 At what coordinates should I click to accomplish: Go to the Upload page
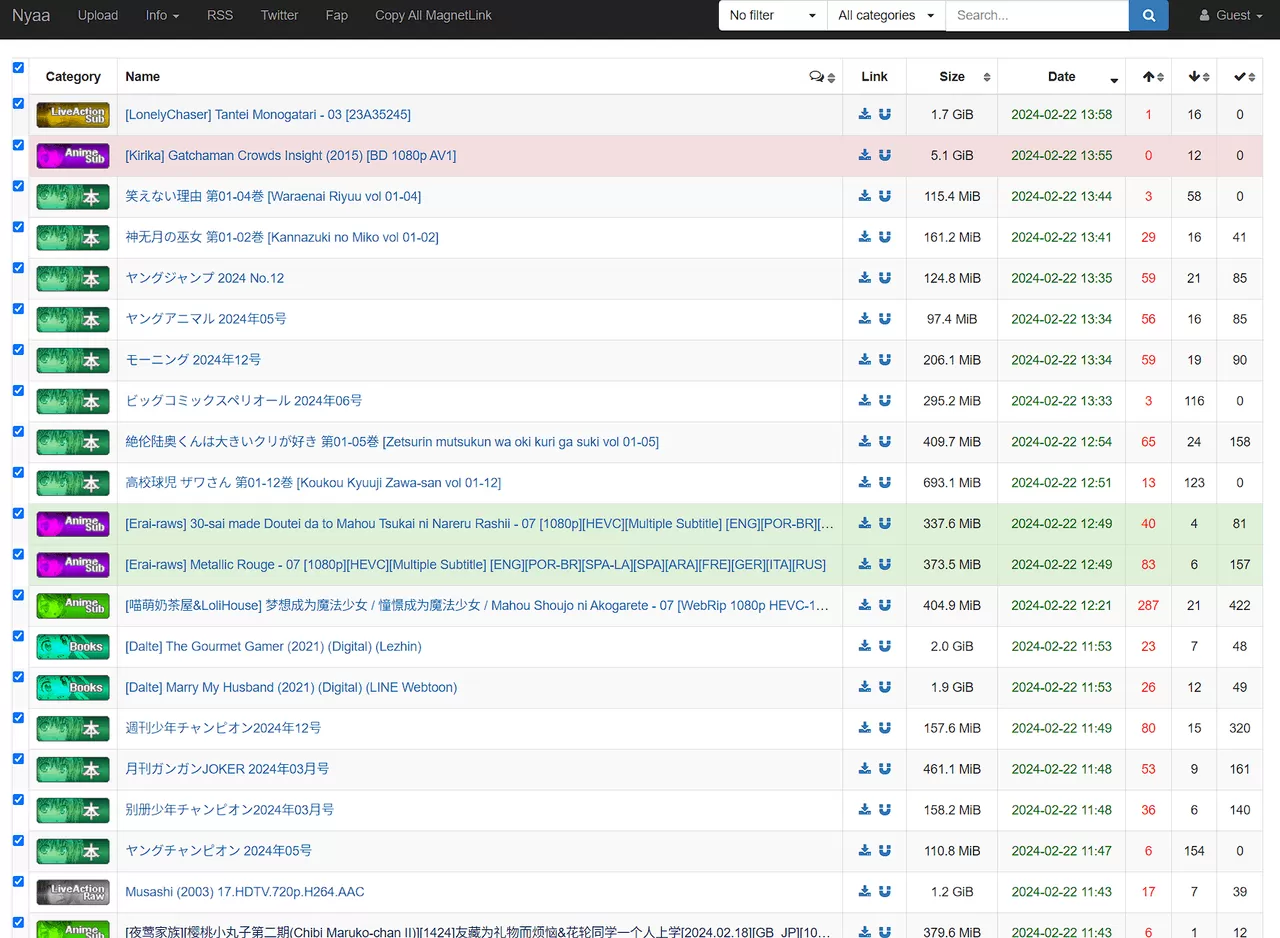click(x=98, y=16)
